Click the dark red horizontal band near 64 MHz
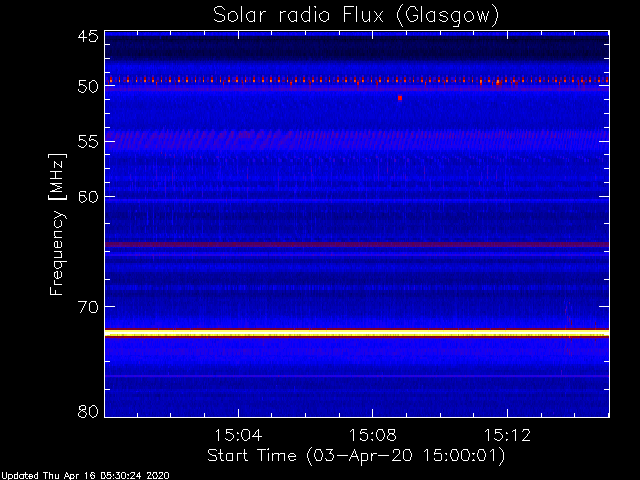640x480 pixels. click(357, 244)
